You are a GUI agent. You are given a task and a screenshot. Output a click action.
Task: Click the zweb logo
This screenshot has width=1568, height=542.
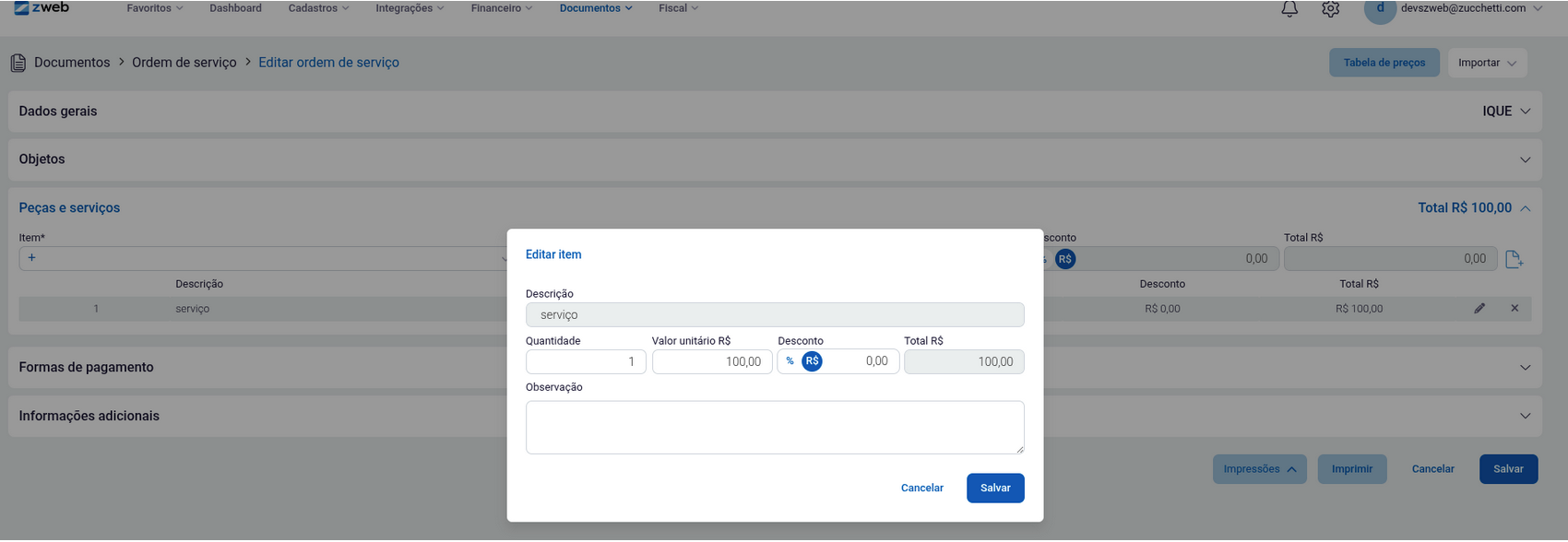(42, 8)
